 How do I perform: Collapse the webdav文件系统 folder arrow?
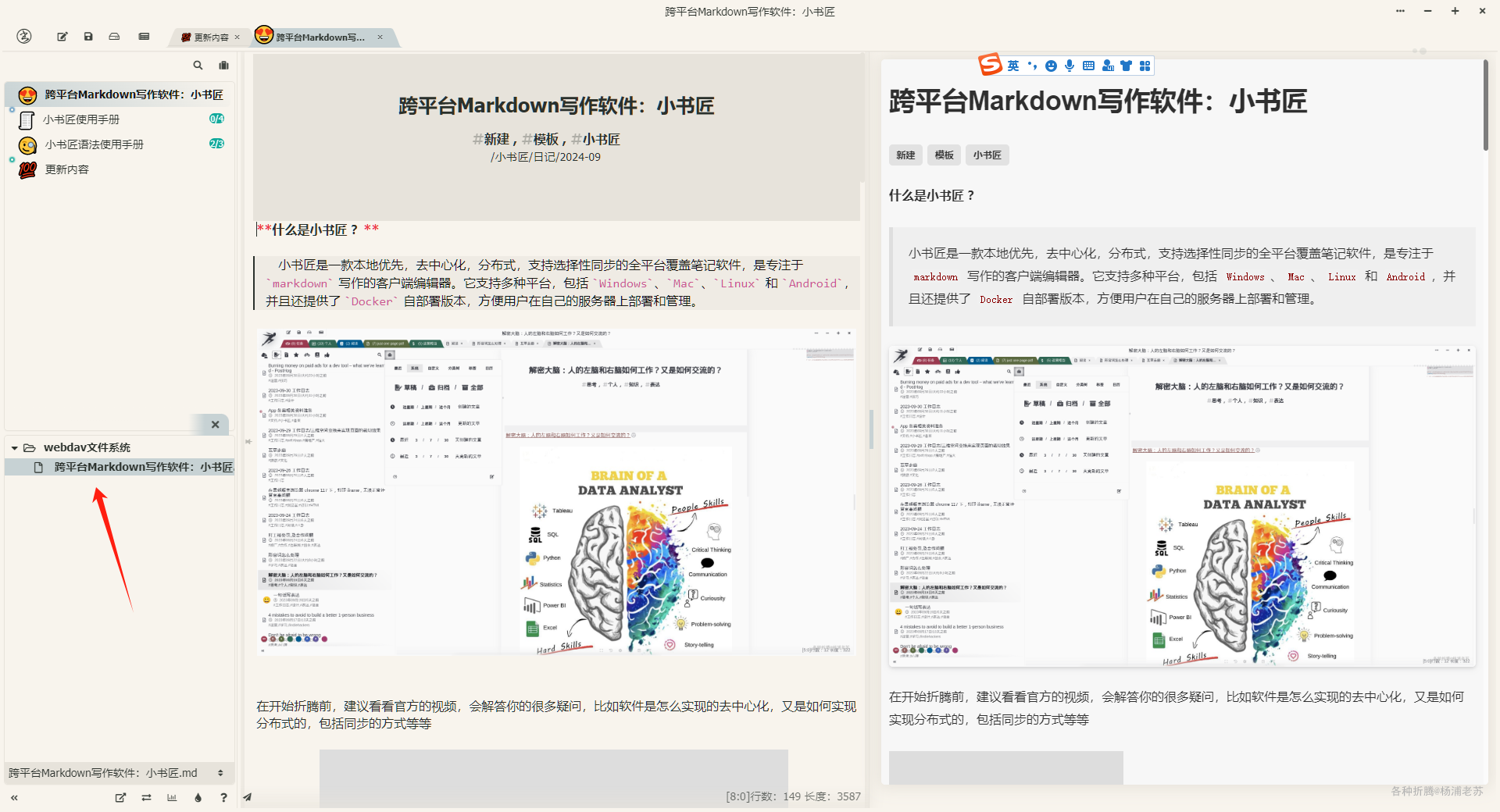14,448
